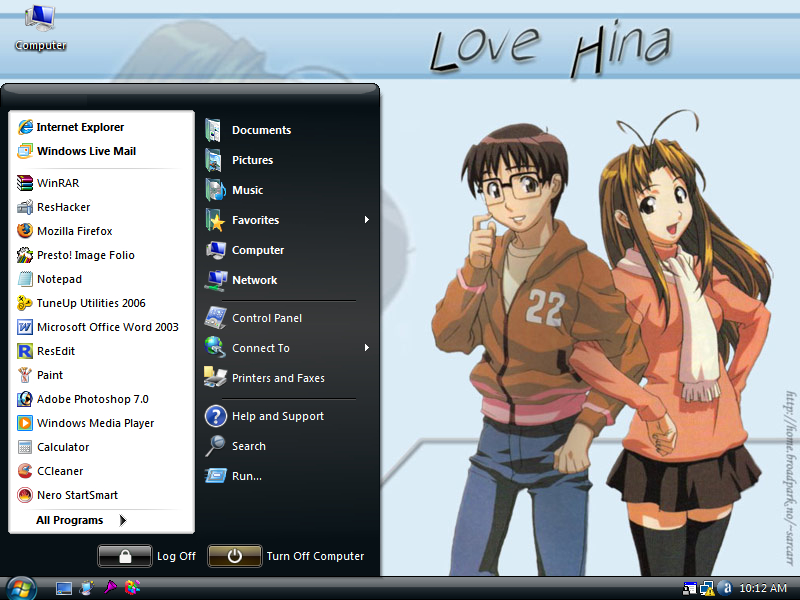Launch Windows Live Mail
The width and height of the screenshot is (800, 600).
click(x=77, y=151)
